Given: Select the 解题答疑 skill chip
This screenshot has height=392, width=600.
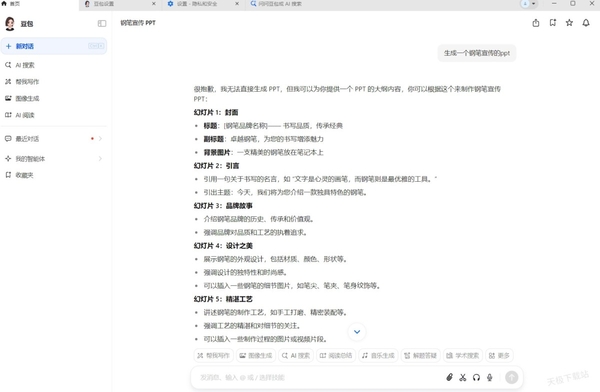Looking at the screenshot, I should point(421,356).
